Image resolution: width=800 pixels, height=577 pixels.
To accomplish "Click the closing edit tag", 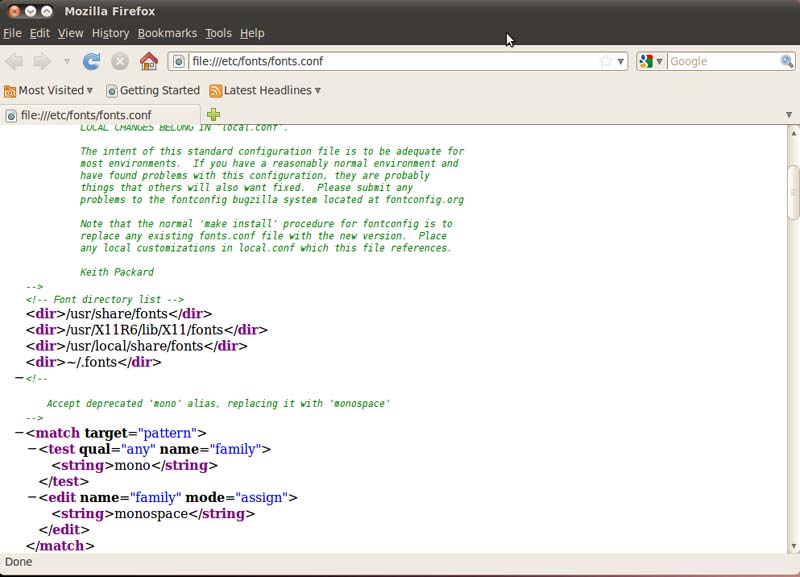I will 64,530.
